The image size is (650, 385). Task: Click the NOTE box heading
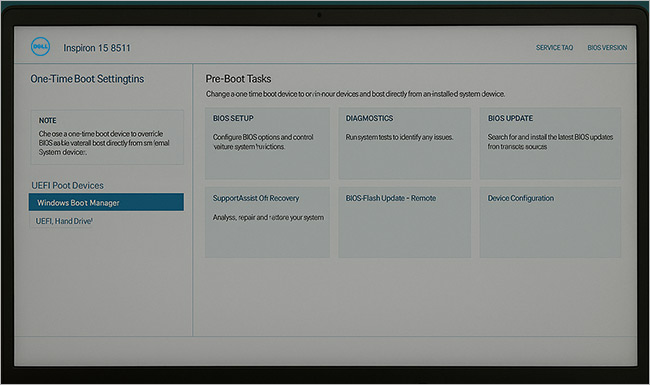[x=48, y=121]
